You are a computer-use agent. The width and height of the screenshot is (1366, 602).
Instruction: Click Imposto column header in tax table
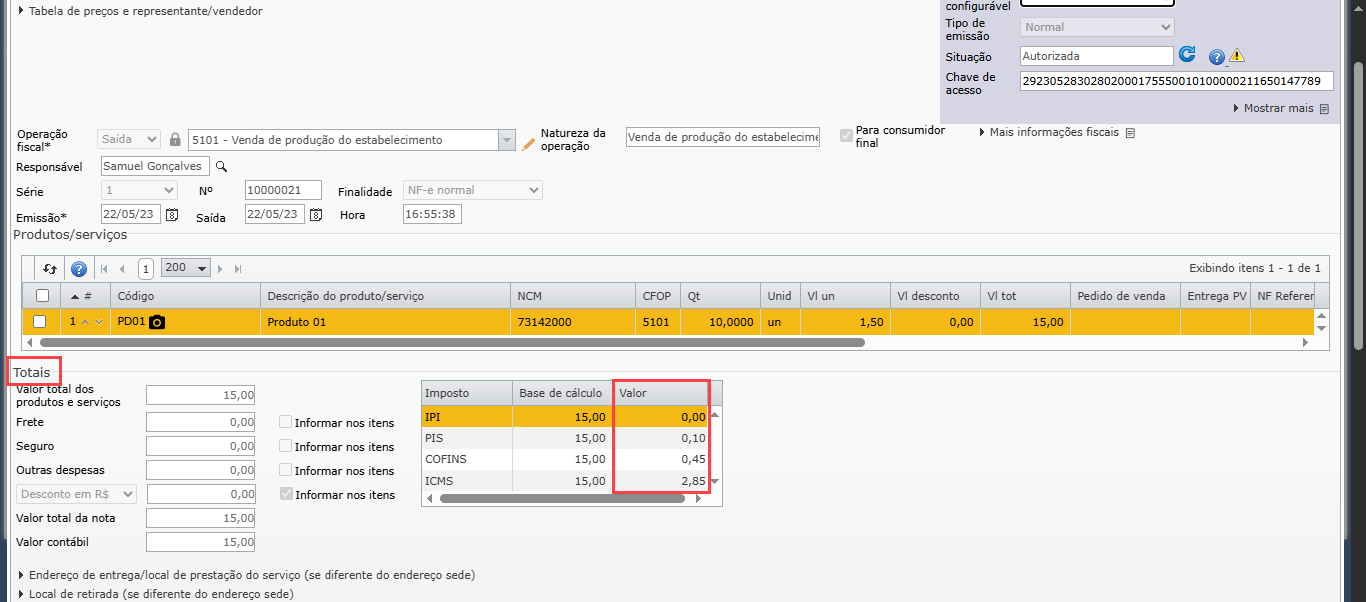(467, 393)
